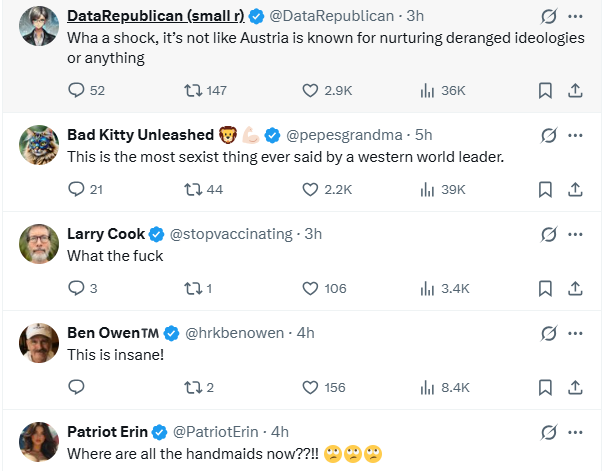Open Ben Owen's display name link
The width and height of the screenshot is (603, 471).
click(112, 333)
